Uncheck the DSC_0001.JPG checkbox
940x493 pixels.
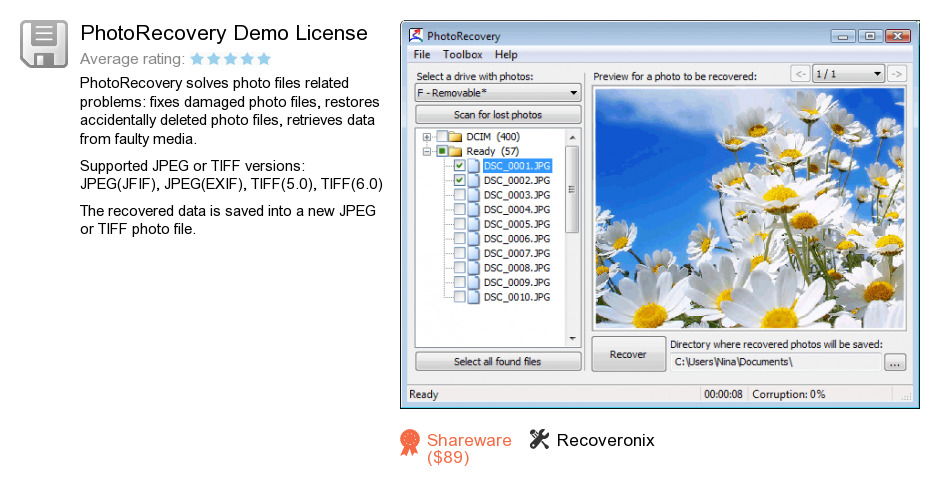(x=459, y=166)
